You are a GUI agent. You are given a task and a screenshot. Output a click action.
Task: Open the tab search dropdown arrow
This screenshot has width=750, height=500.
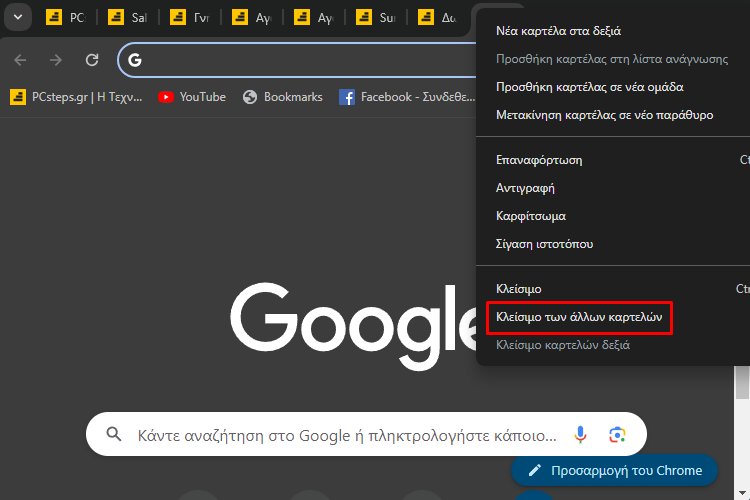coord(18,17)
